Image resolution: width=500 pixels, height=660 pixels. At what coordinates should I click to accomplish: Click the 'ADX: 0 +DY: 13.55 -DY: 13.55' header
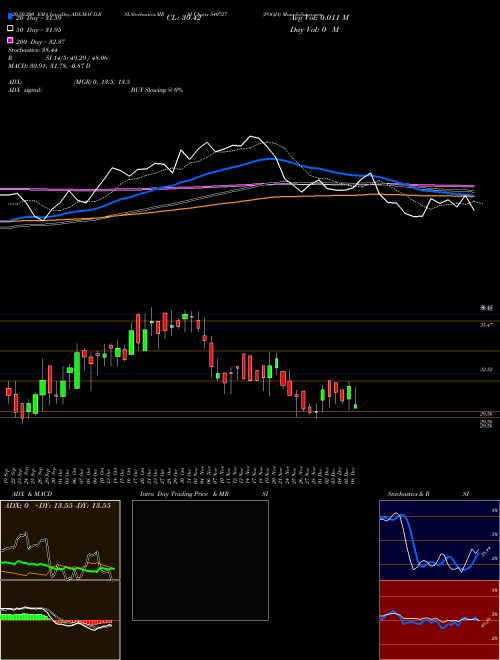[x=57, y=505]
